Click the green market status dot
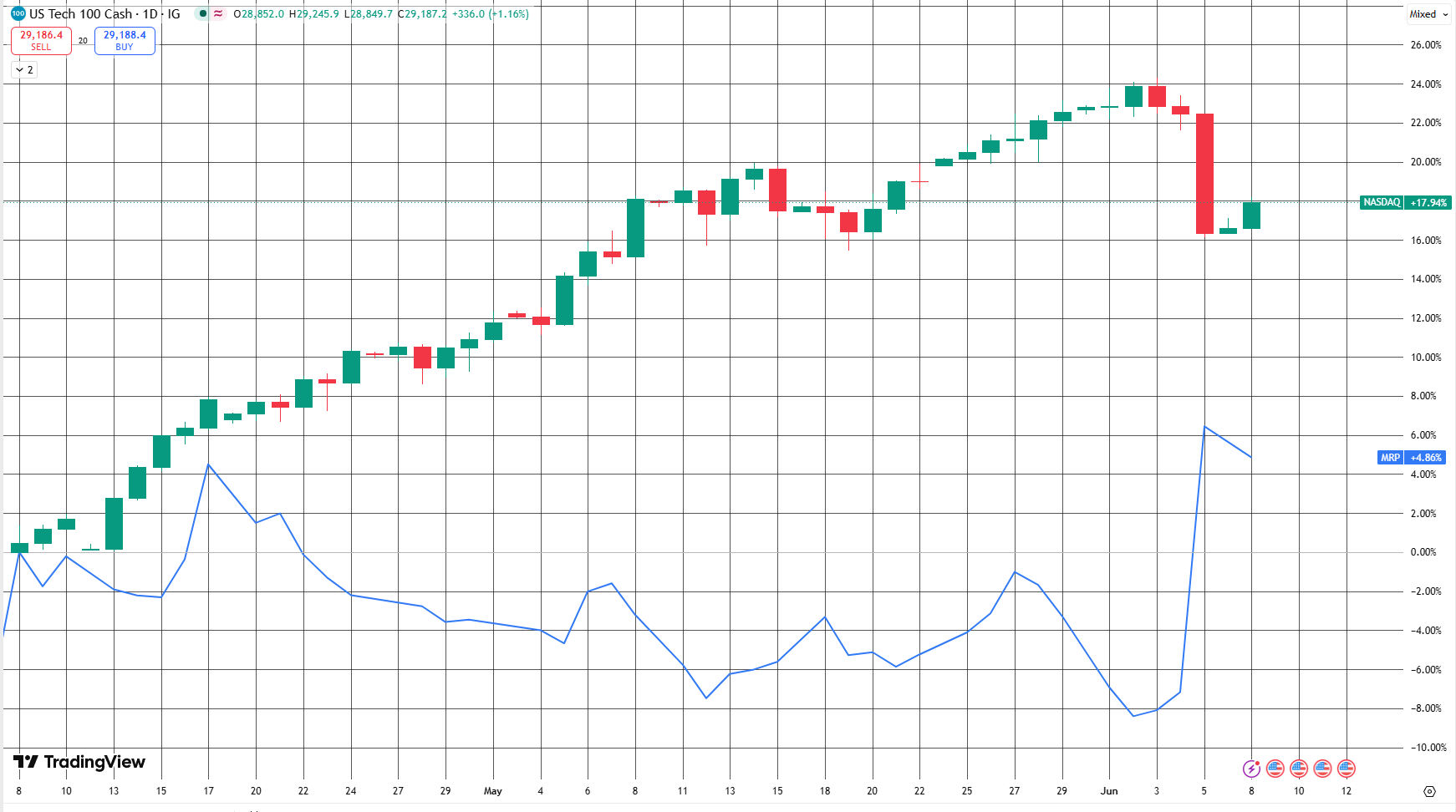 click(203, 13)
